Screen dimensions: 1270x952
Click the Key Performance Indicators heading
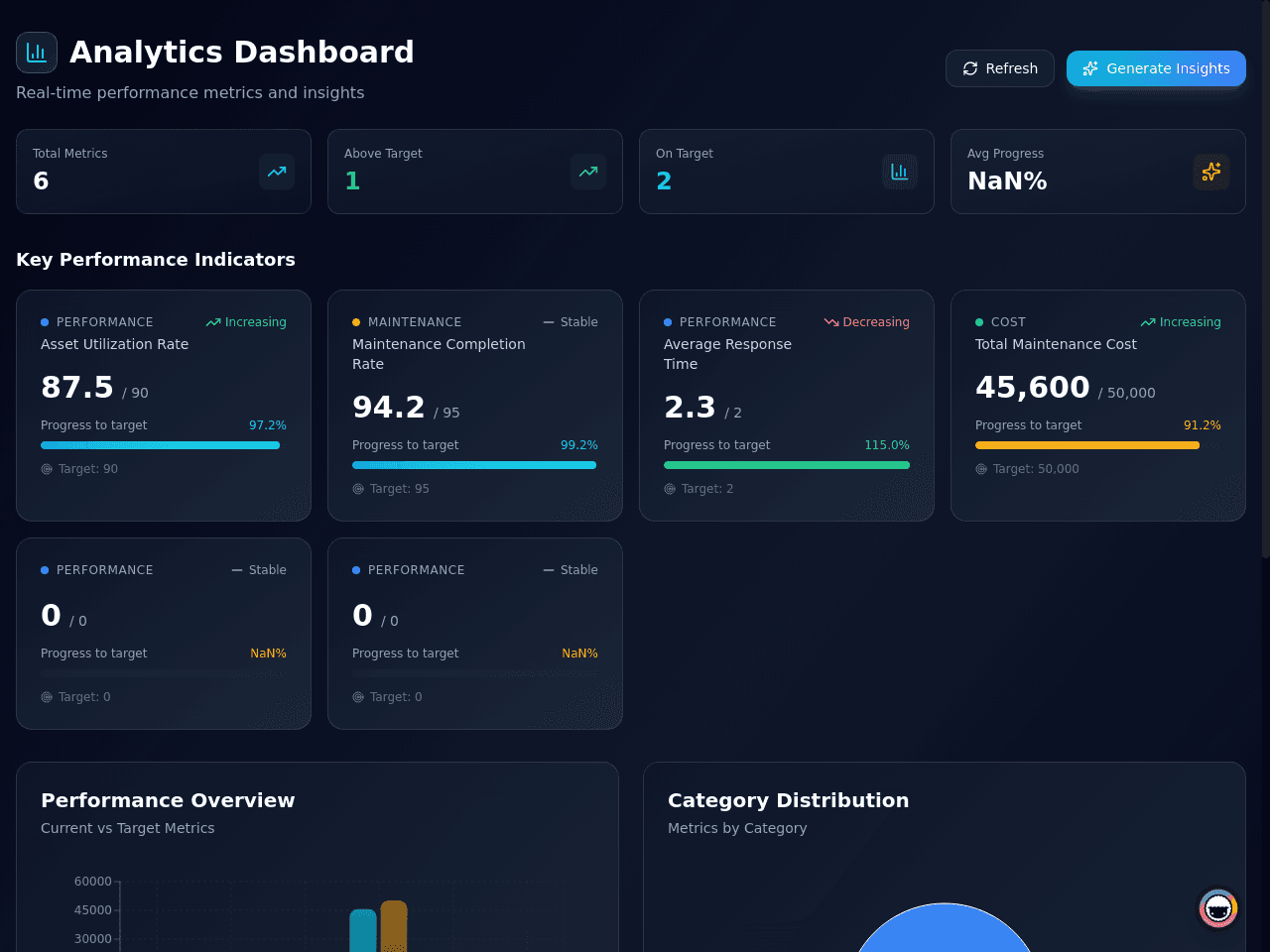point(156,259)
